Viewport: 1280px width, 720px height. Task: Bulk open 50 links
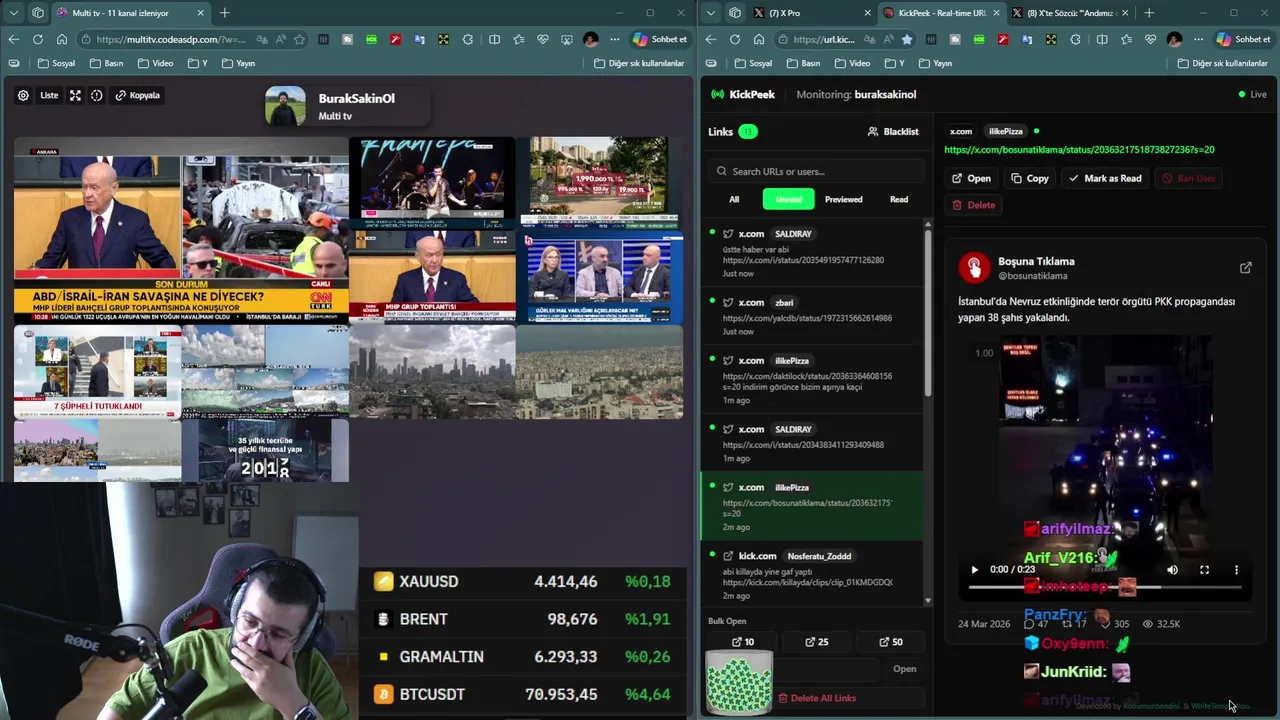(890, 642)
